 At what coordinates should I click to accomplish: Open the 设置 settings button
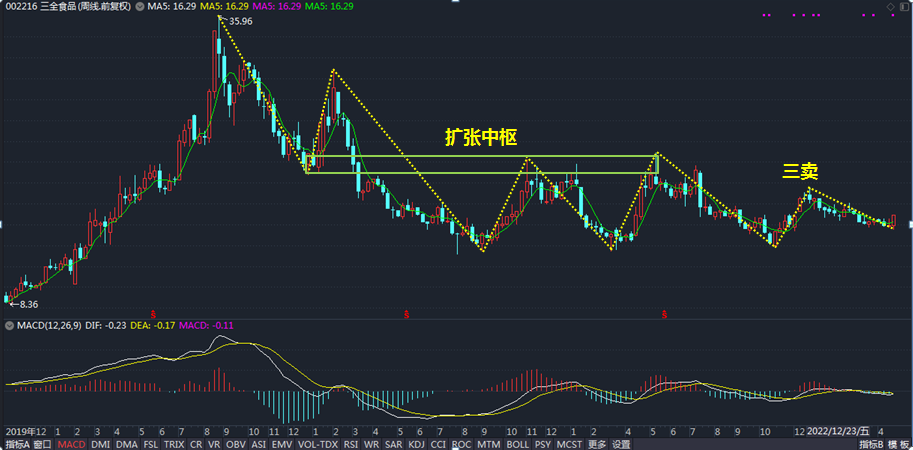pos(621,444)
